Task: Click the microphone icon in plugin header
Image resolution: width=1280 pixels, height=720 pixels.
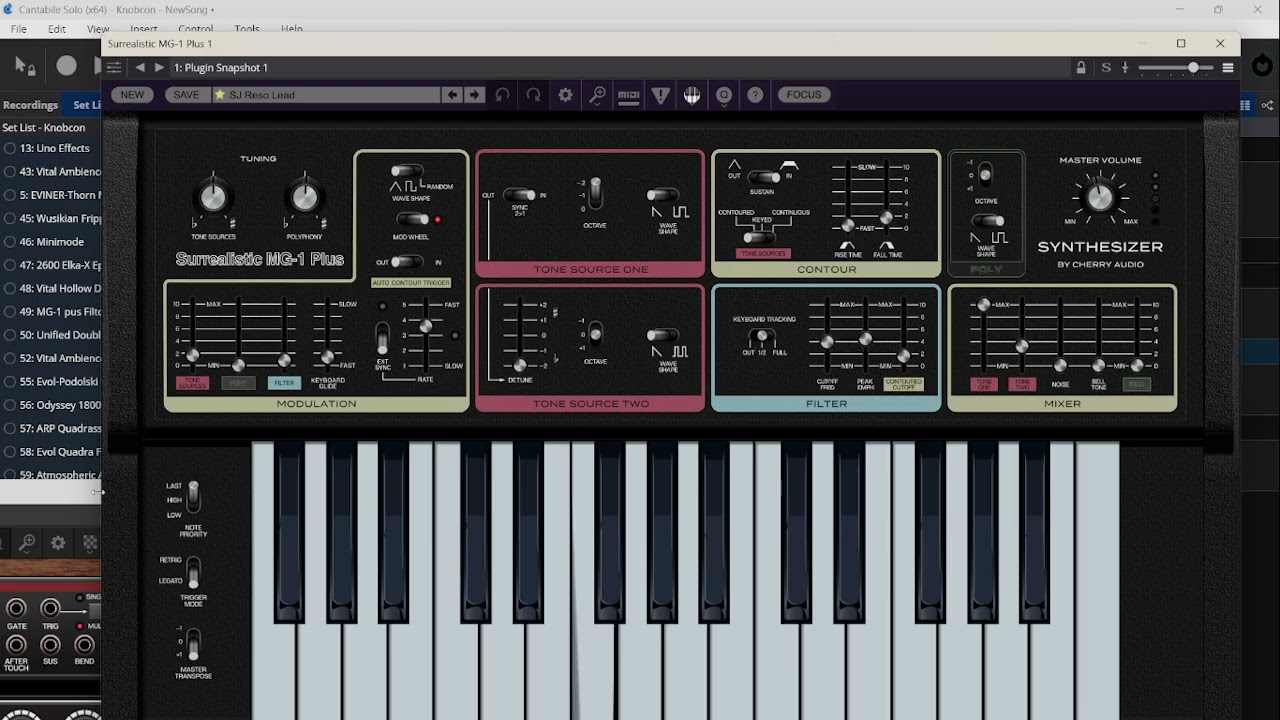Action: [x=1125, y=68]
